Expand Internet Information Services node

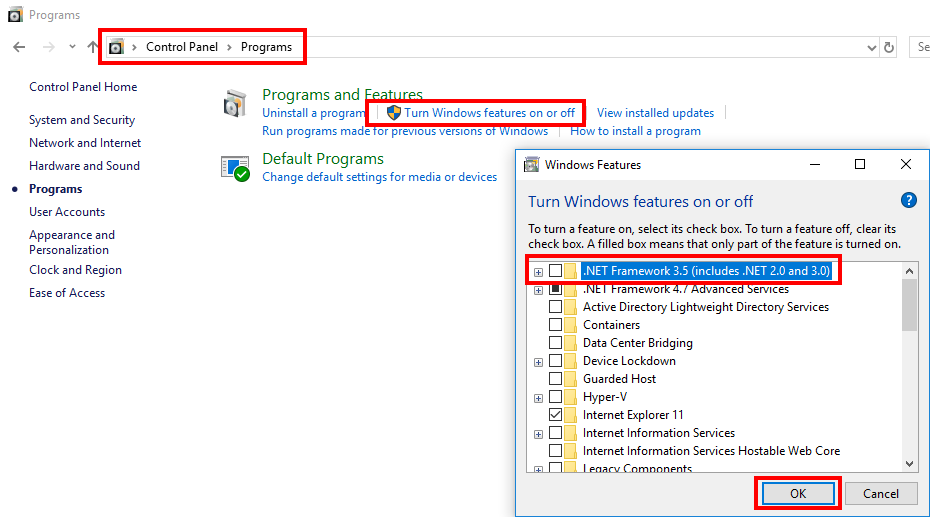tap(538, 435)
